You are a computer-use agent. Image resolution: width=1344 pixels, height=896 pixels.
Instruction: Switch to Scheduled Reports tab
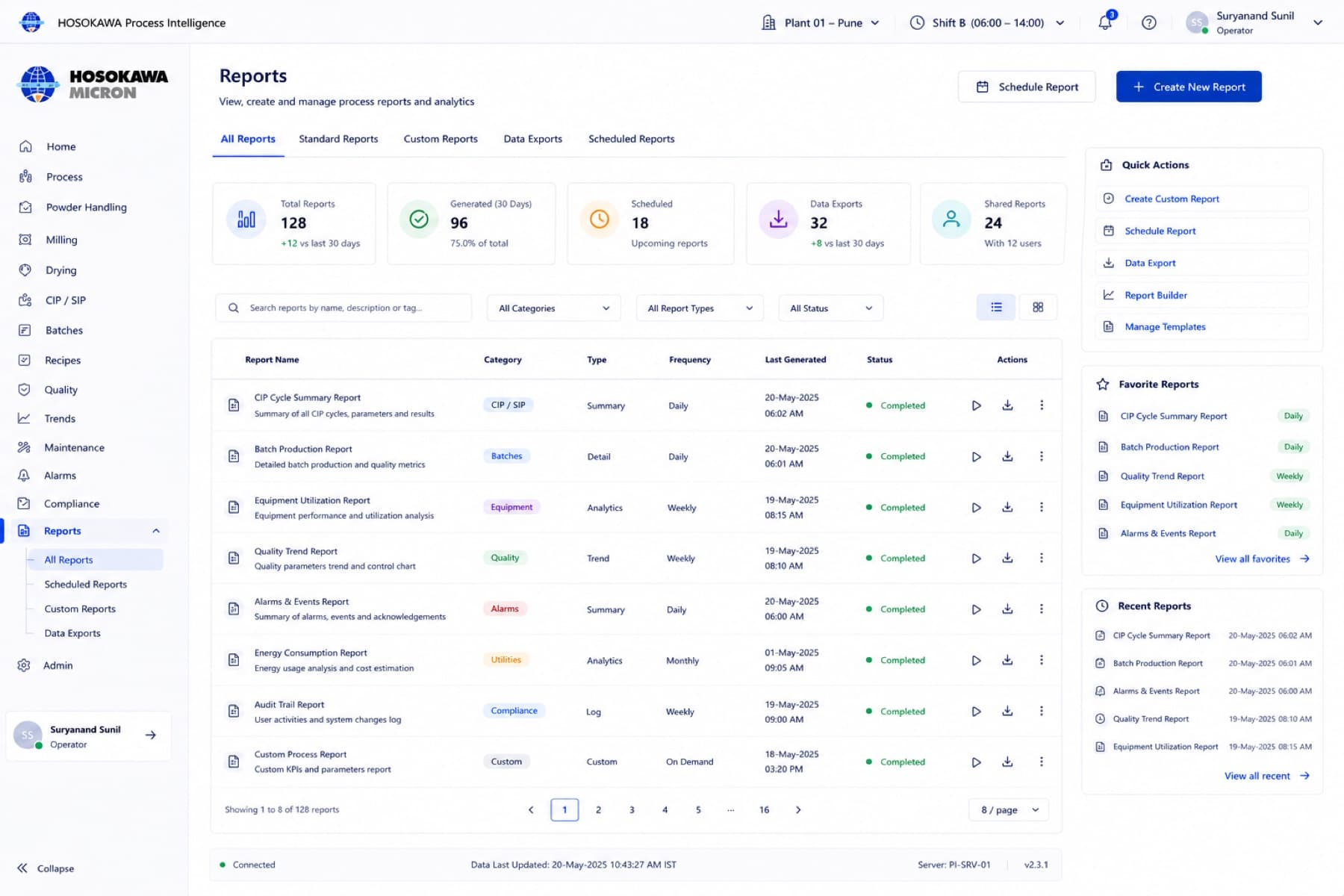[x=631, y=139]
